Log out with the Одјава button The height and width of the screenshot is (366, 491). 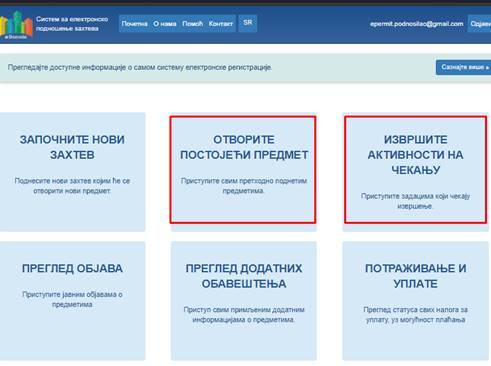pyautogui.click(x=479, y=24)
